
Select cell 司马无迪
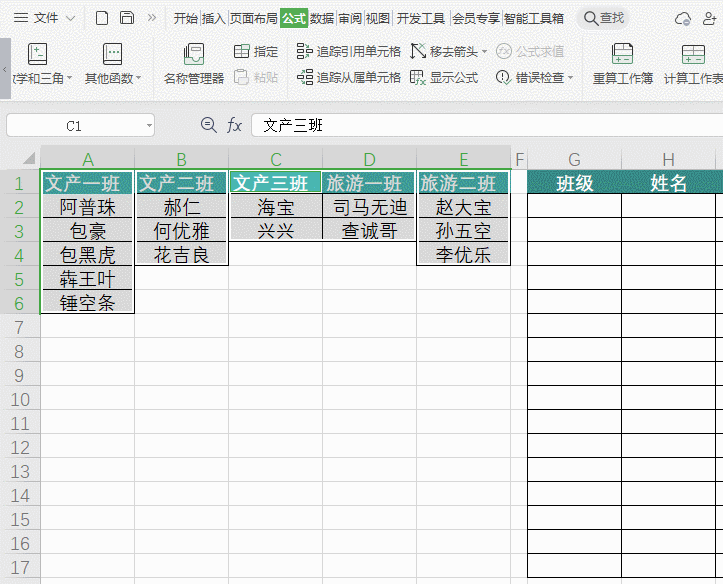(x=369, y=207)
